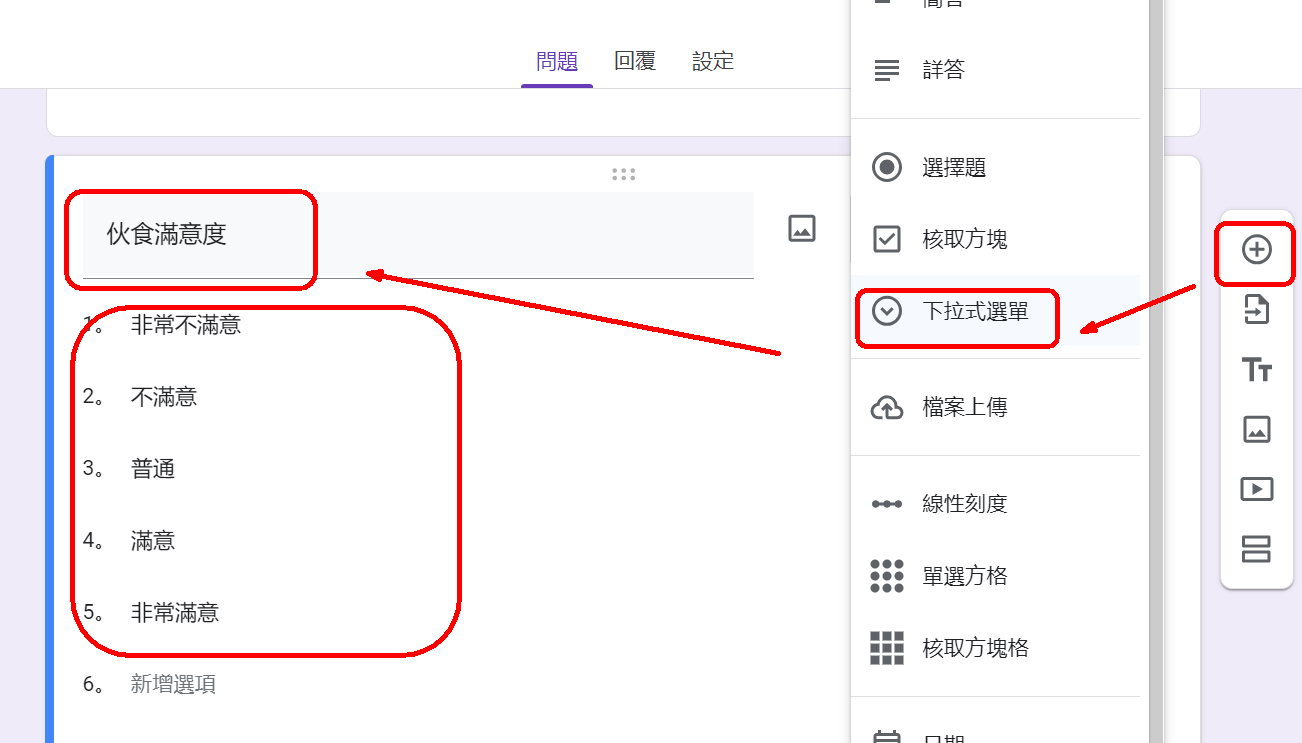Select 單選方格 question type

[964, 576]
